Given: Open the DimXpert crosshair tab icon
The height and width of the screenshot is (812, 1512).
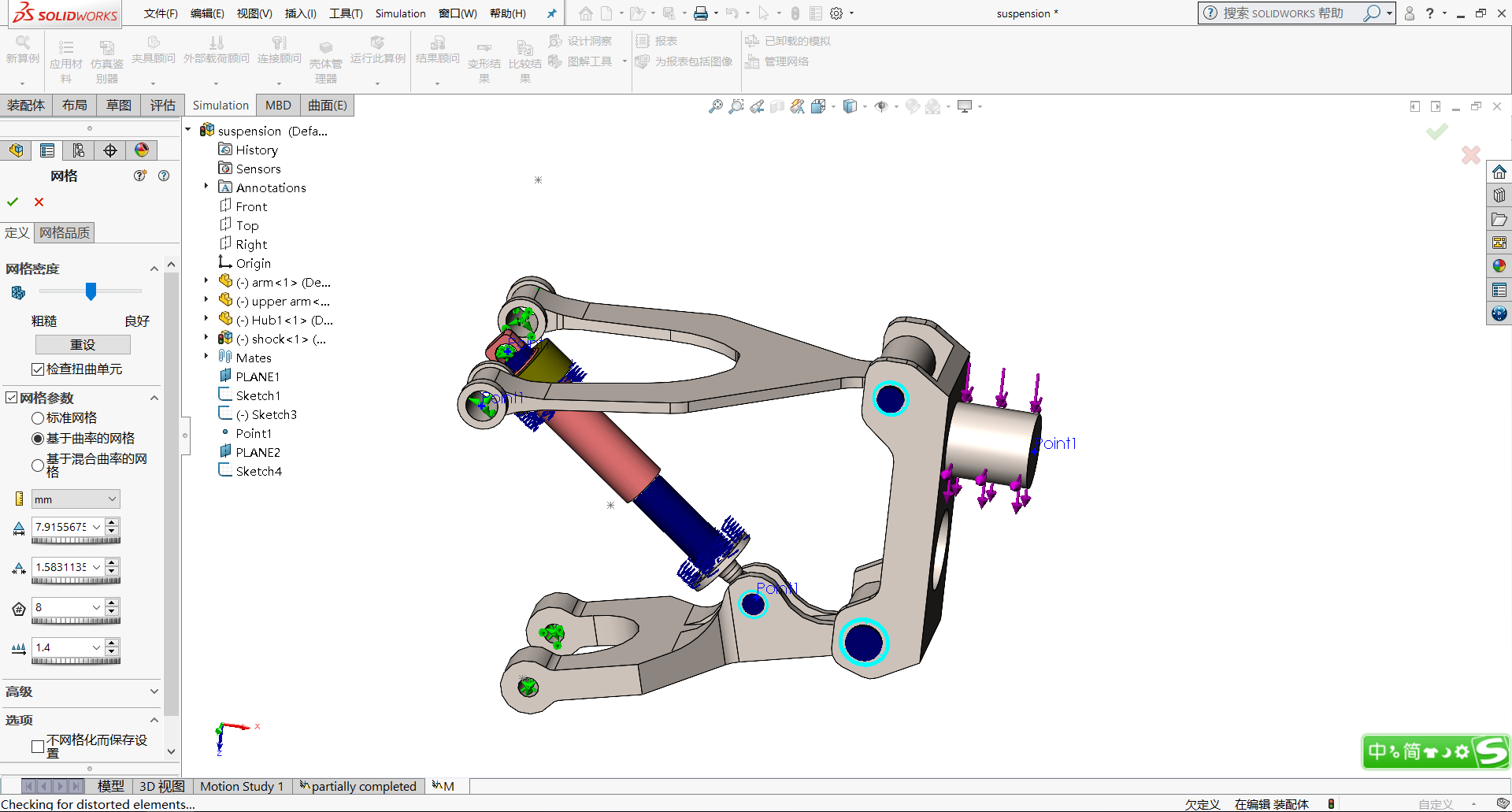Looking at the screenshot, I should pos(110,150).
